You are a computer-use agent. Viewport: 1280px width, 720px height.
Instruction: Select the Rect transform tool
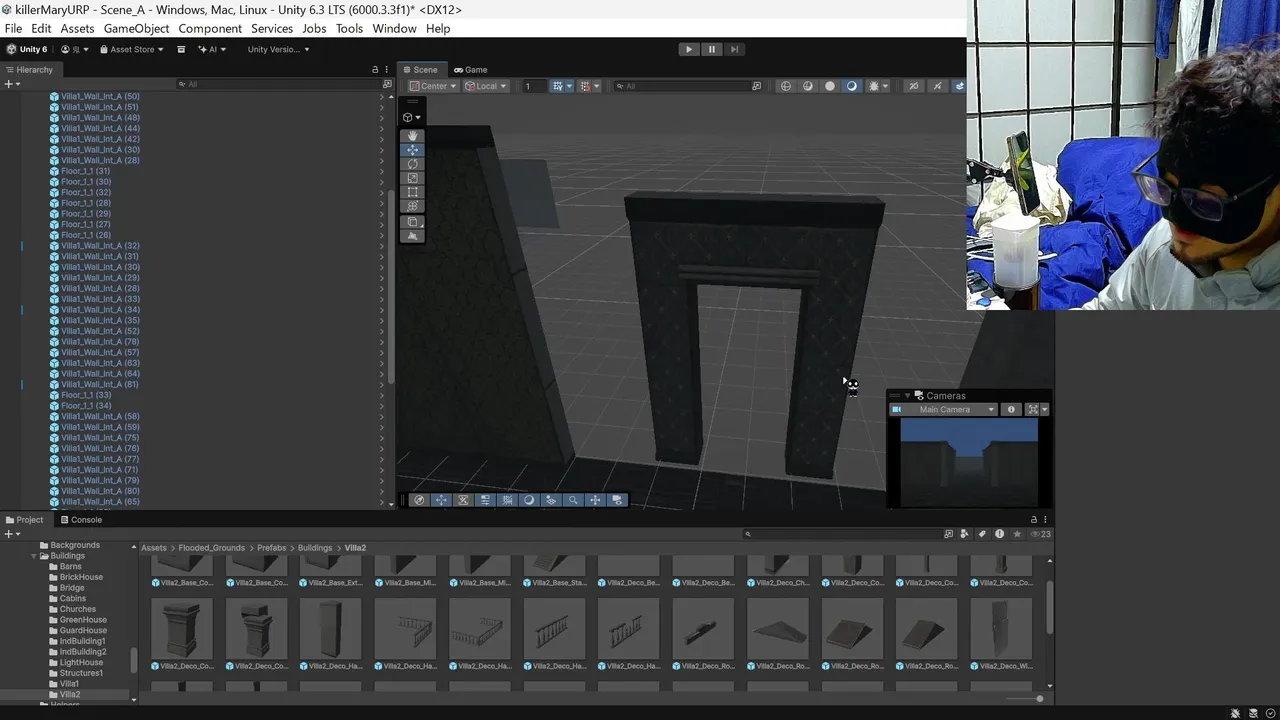coord(412,192)
